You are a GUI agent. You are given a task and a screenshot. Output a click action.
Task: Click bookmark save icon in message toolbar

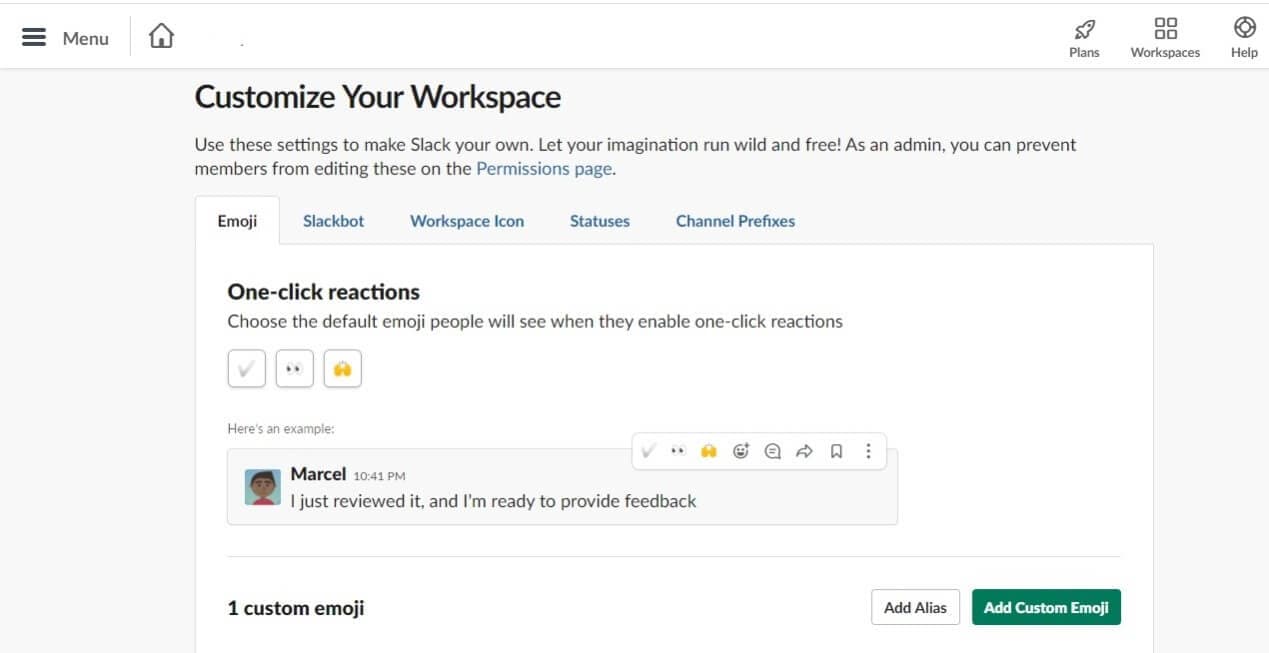[836, 451]
